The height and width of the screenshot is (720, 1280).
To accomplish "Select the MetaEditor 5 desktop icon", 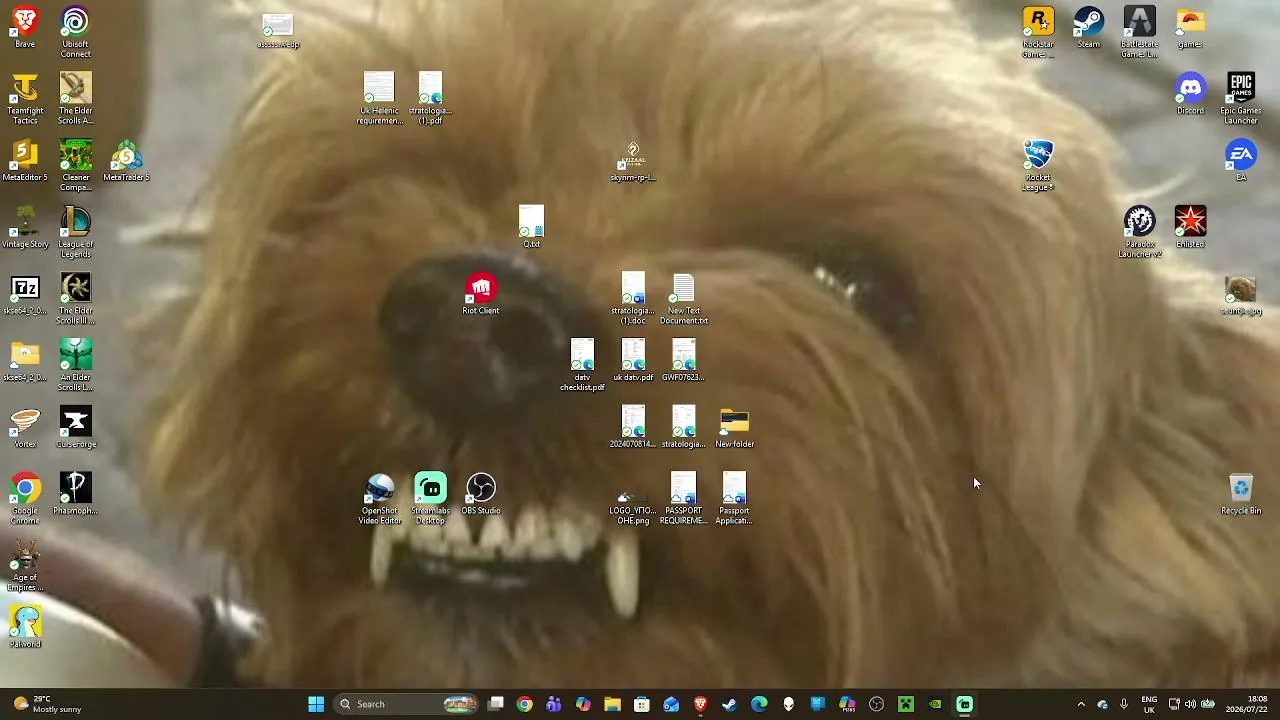I will point(25,161).
